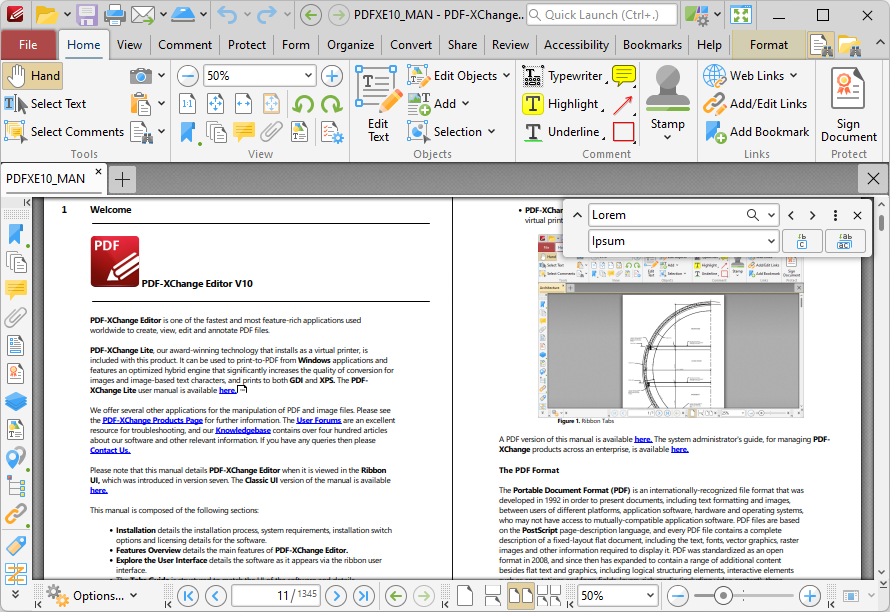
Task: Click Replace All button in find bar
Action: click(845, 241)
